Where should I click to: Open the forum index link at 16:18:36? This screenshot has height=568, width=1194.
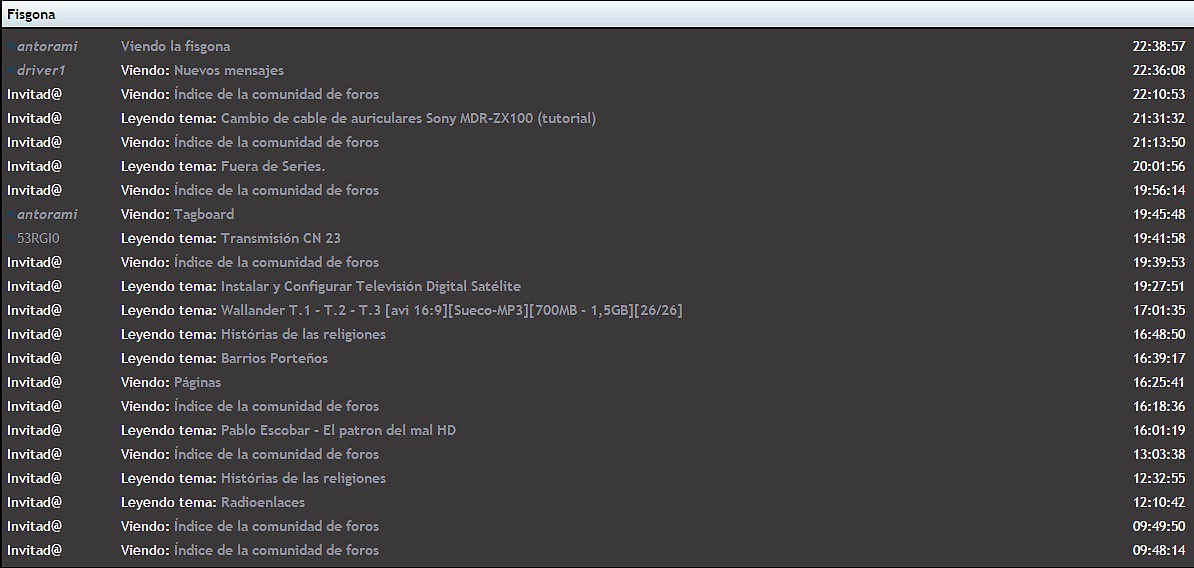(x=276, y=406)
